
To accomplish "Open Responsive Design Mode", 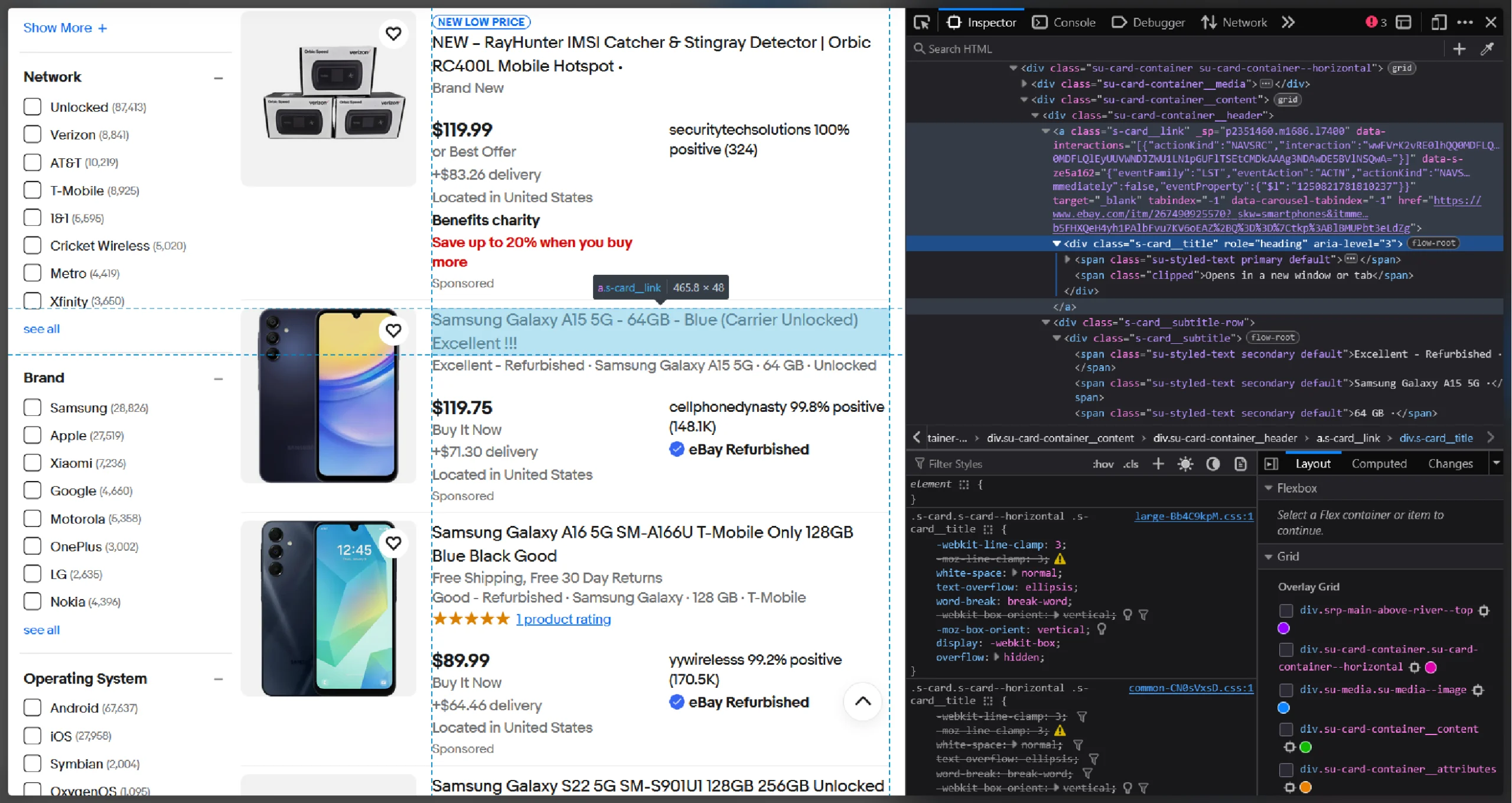I will point(1438,22).
